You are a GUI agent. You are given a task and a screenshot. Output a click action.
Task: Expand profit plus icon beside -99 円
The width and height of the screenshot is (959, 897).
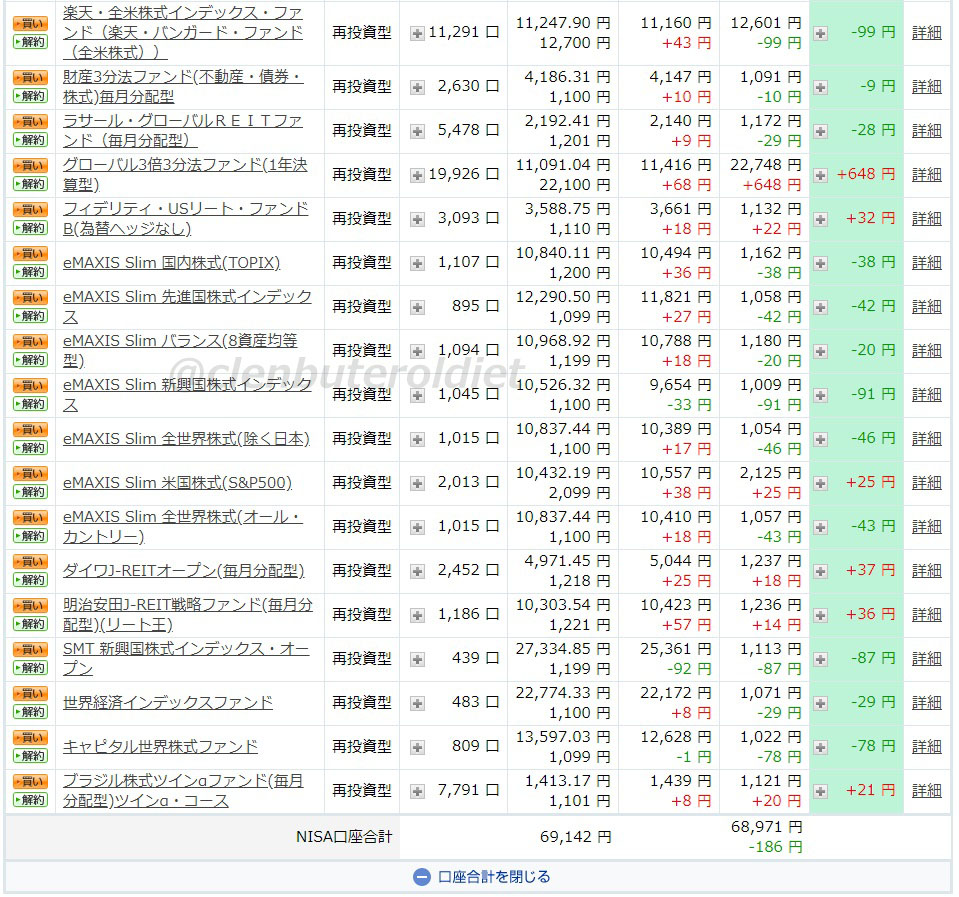(821, 34)
